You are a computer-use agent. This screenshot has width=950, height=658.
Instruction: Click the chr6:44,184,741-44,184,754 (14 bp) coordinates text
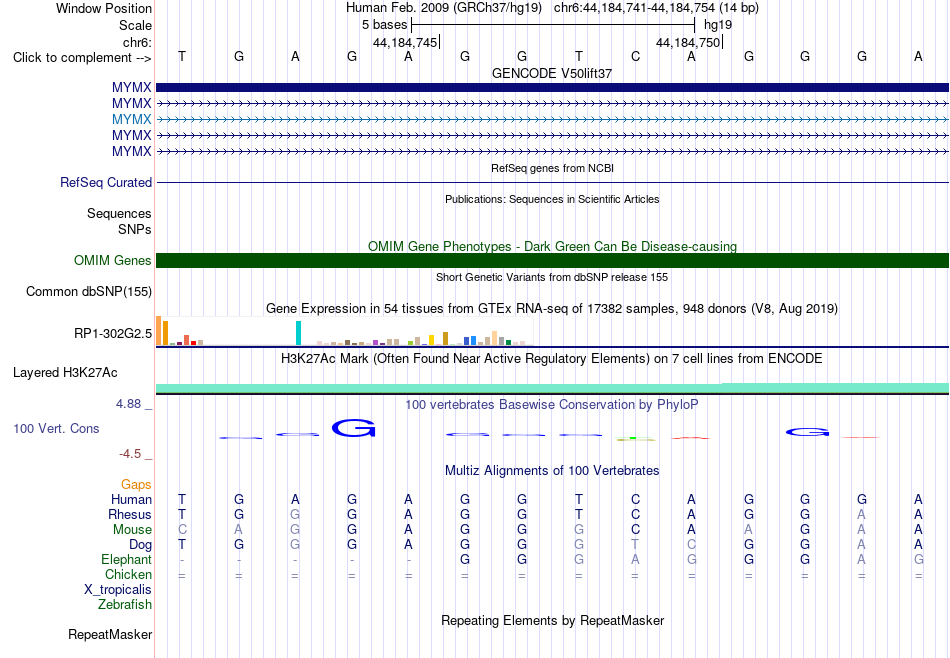click(656, 8)
